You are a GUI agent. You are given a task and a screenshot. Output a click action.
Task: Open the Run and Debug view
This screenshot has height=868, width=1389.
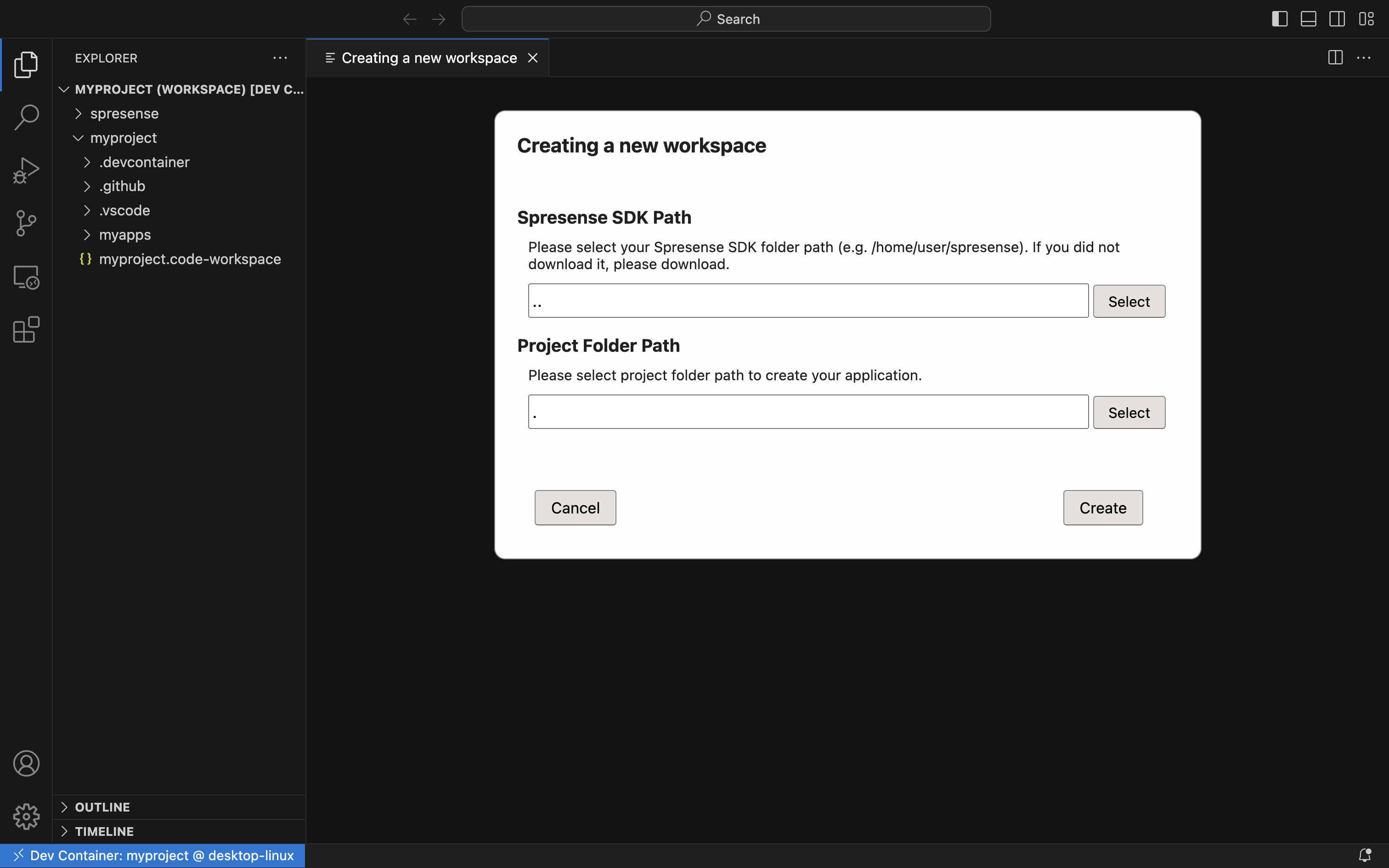[x=26, y=170]
